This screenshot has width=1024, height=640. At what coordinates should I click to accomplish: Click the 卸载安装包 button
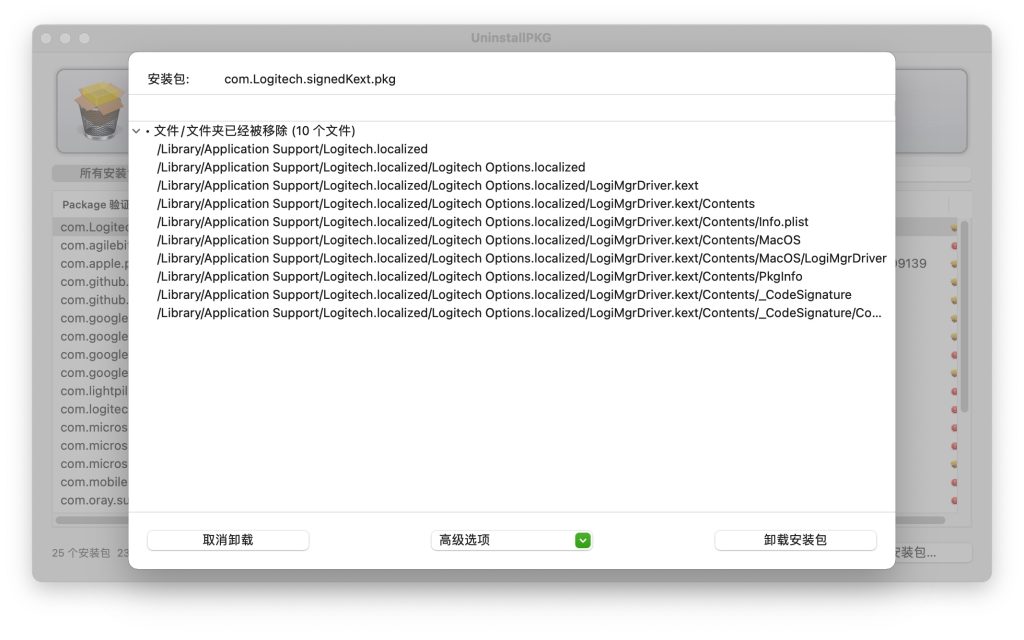pos(795,540)
